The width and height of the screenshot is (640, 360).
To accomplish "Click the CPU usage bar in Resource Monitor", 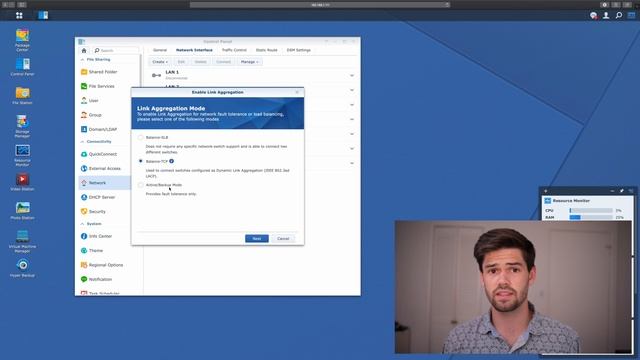I will coord(591,211).
